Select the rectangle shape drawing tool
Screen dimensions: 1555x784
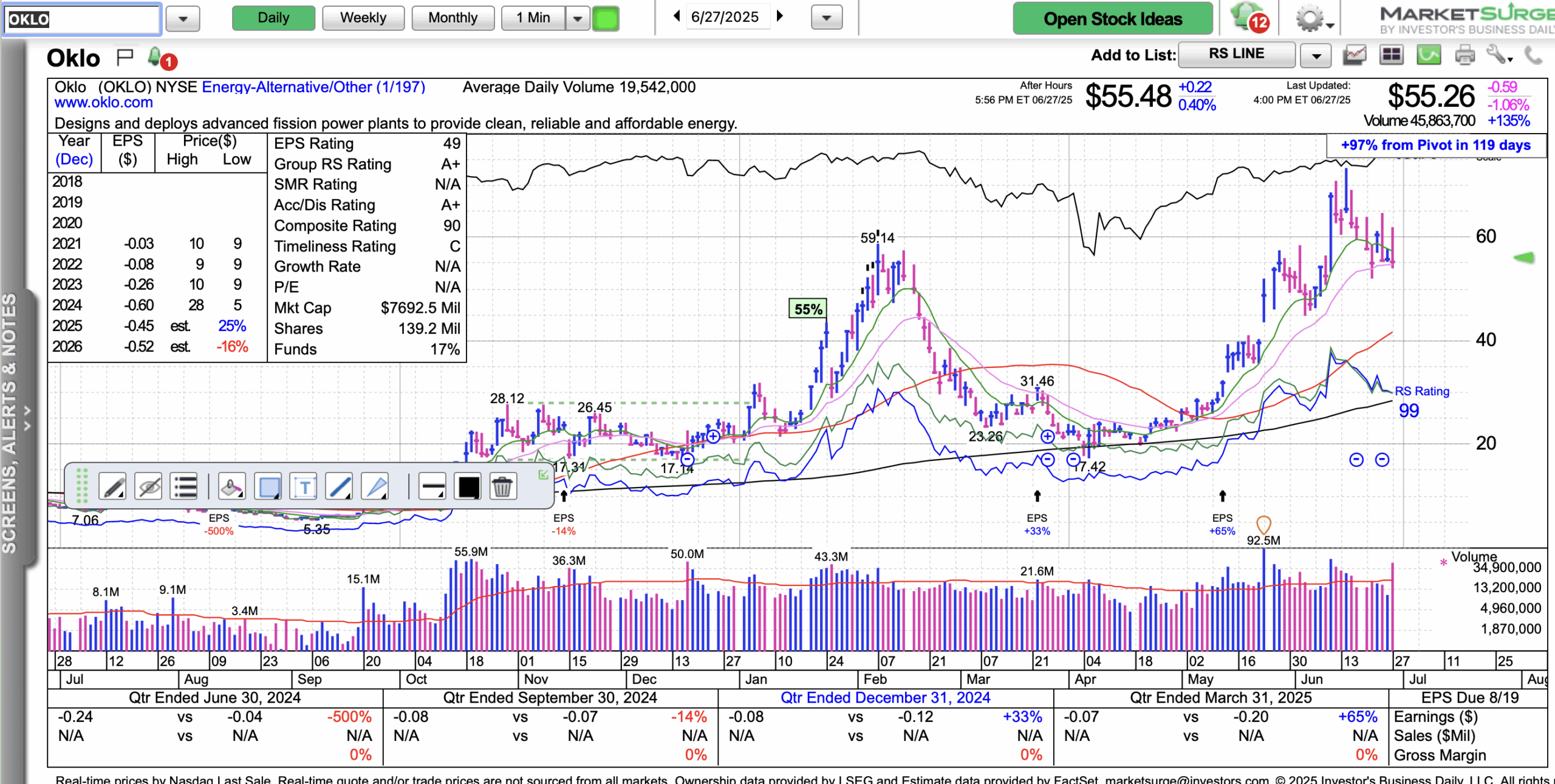click(x=269, y=487)
